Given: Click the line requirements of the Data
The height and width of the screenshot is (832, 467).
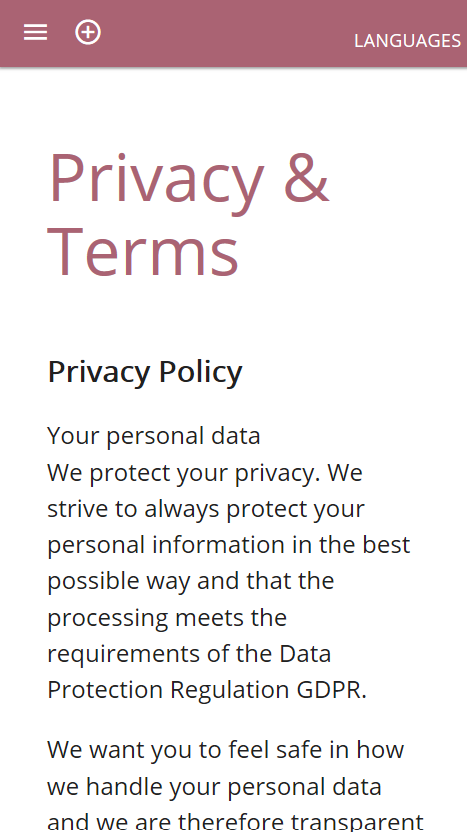Looking at the screenshot, I should pyautogui.click(x=189, y=654).
